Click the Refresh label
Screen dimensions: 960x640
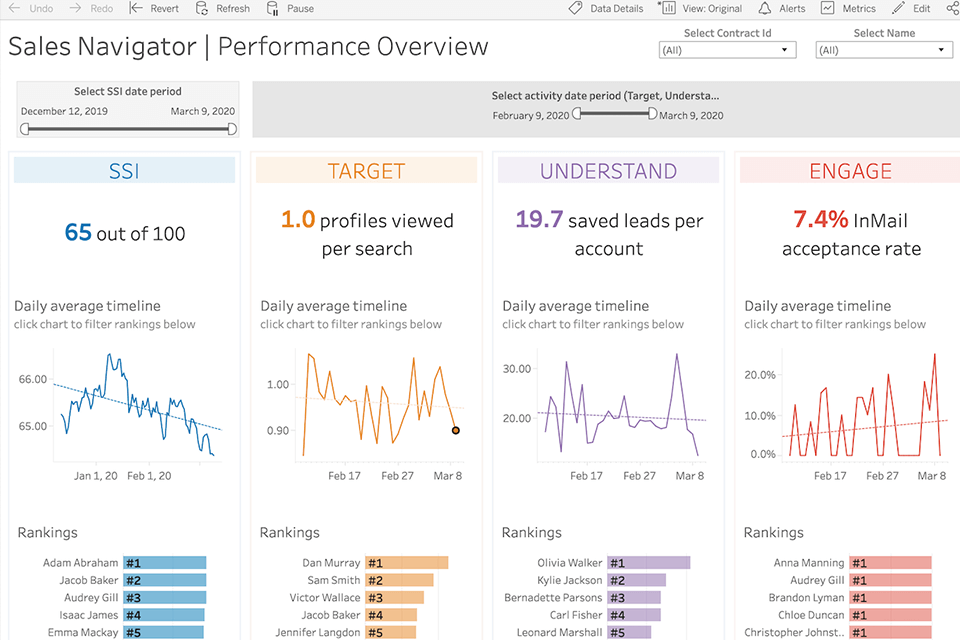pyautogui.click(x=233, y=9)
